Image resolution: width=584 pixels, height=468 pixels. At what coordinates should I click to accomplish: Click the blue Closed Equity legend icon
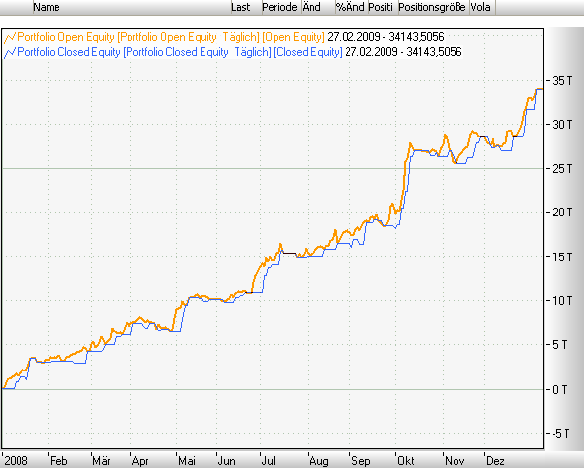coord(10,52)
